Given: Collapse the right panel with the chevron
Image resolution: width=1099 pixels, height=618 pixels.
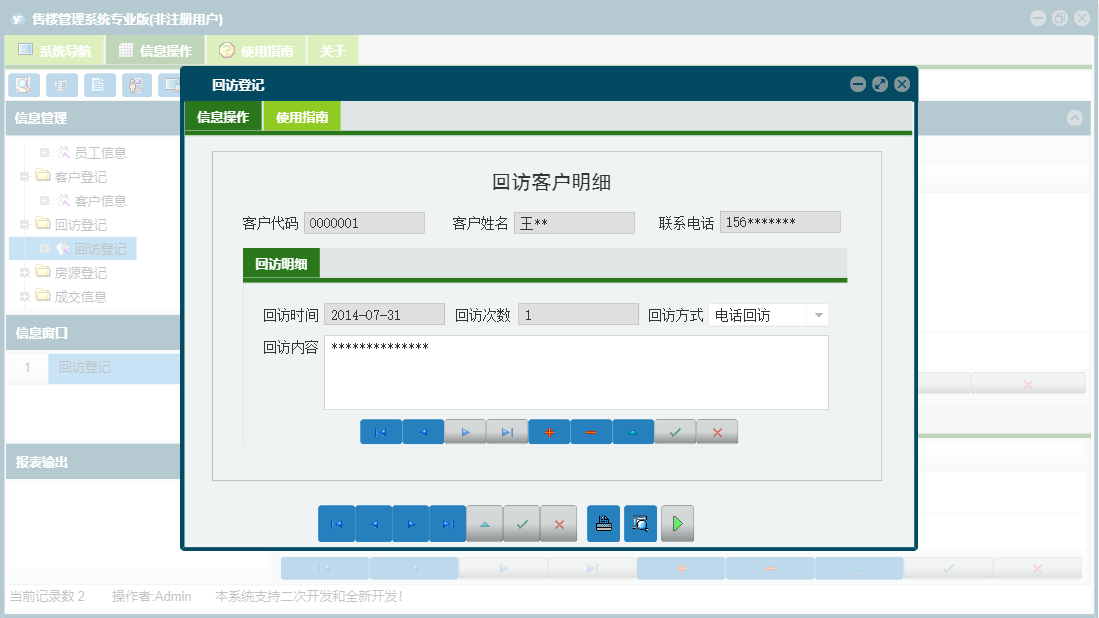Looking at the screenshot, I should 1076,118.
